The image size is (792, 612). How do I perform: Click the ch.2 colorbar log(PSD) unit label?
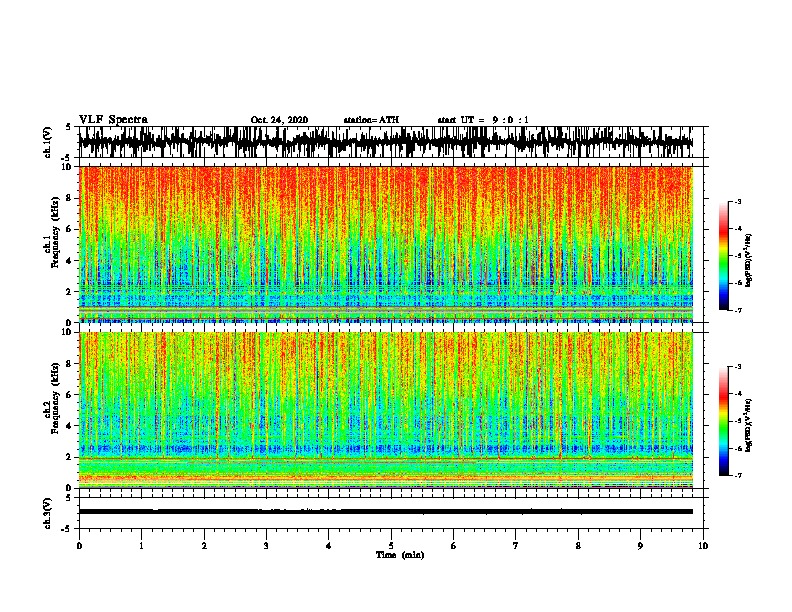[748, 425]
